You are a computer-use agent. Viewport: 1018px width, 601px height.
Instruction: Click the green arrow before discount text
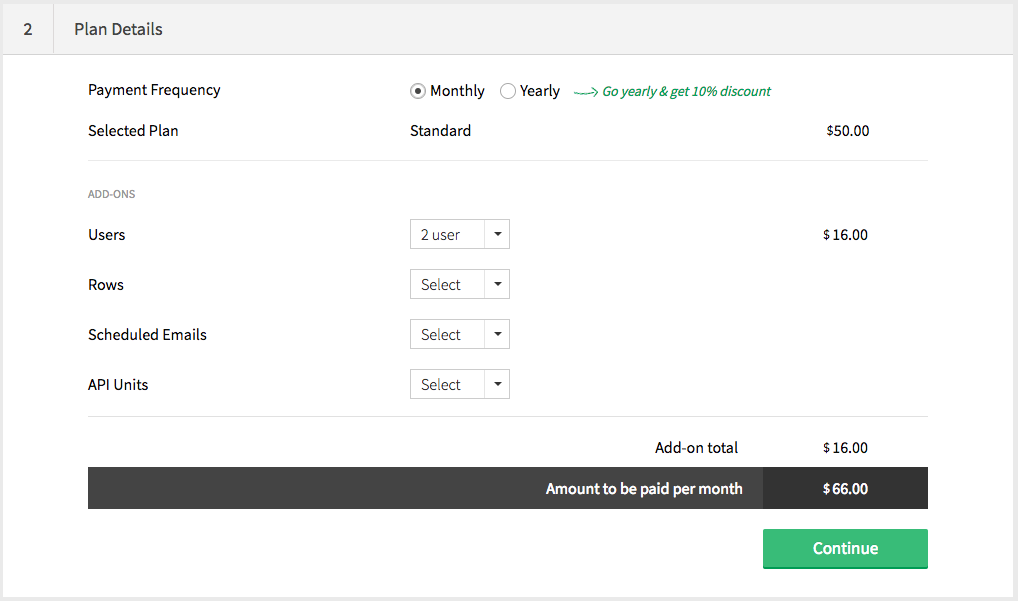pyautogui.click(x=585, y=92)
